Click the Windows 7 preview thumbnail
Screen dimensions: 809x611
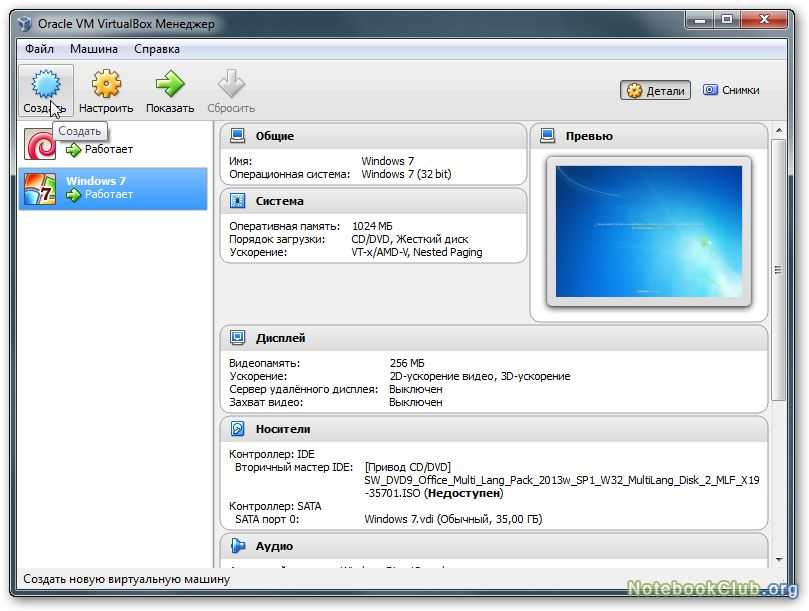point(649,231)
